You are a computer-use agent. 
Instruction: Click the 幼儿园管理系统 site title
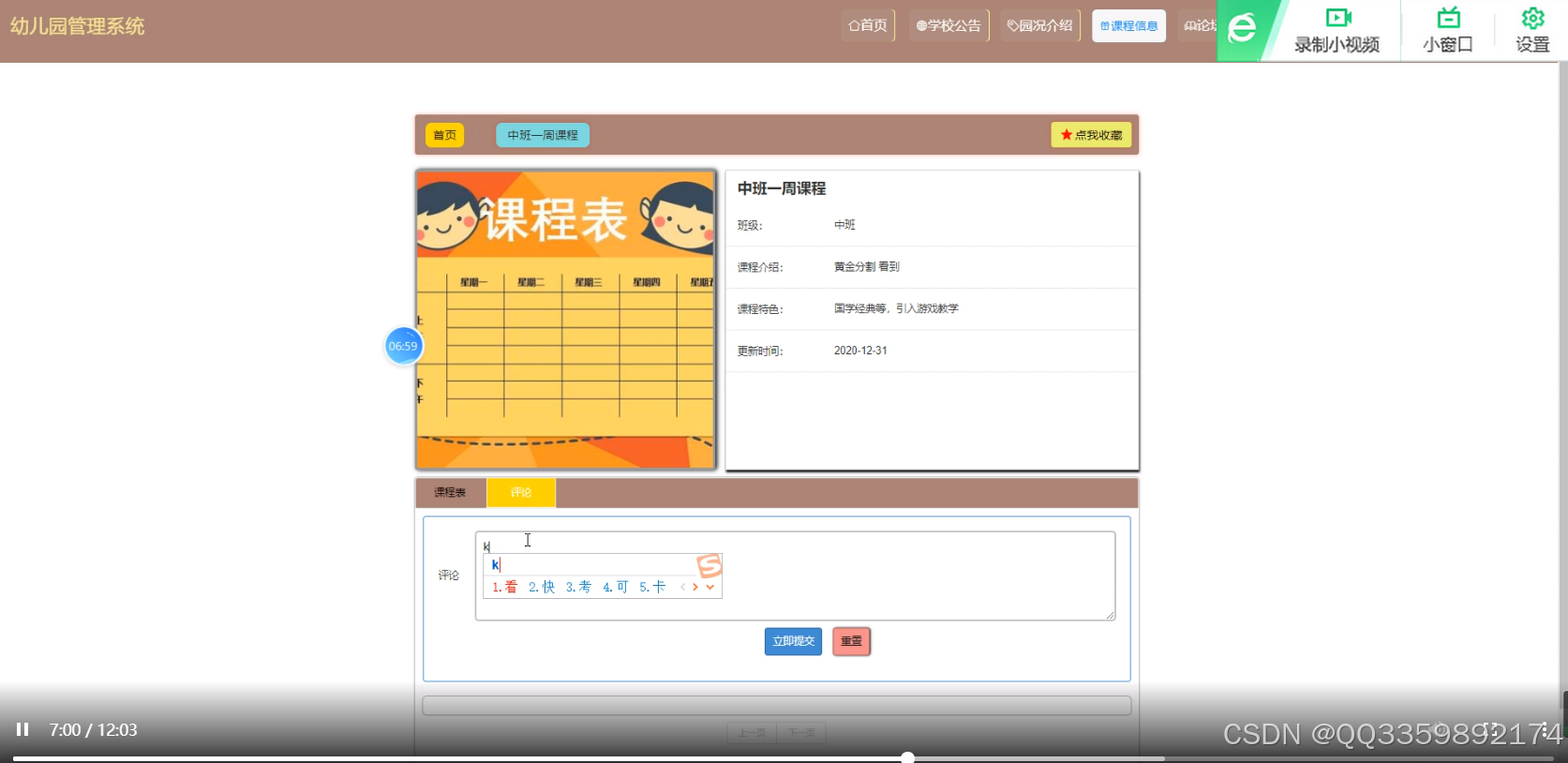click(78, 26)
